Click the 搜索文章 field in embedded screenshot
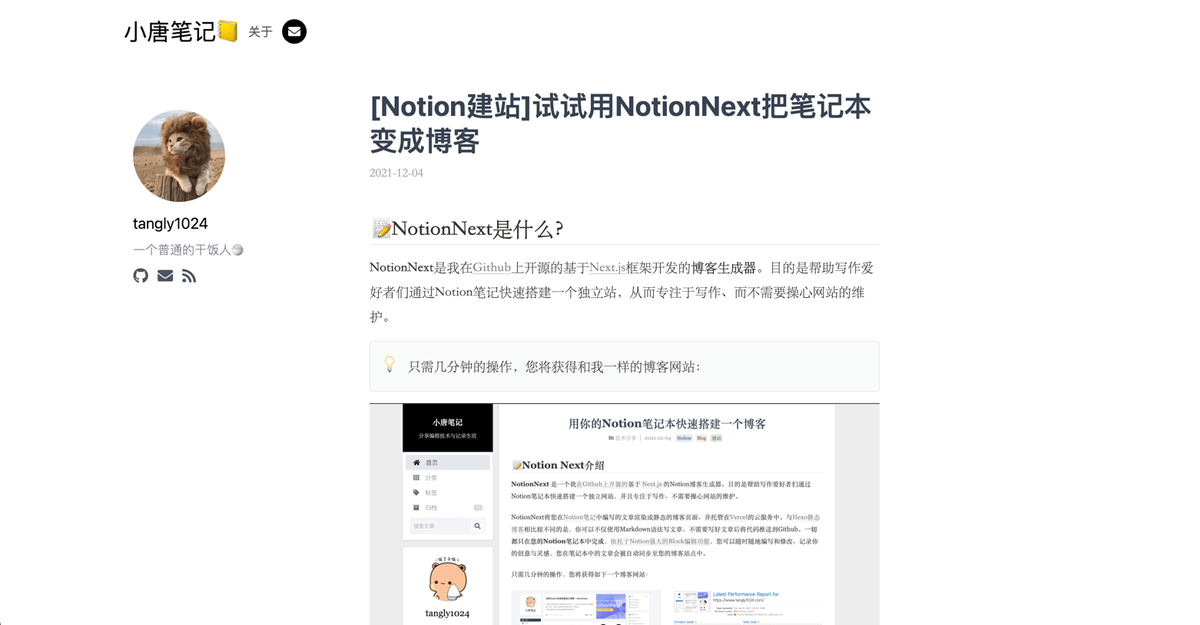The height and width of the screenshot is (625, 1200). pyautogui.click(x=439, y=526)
